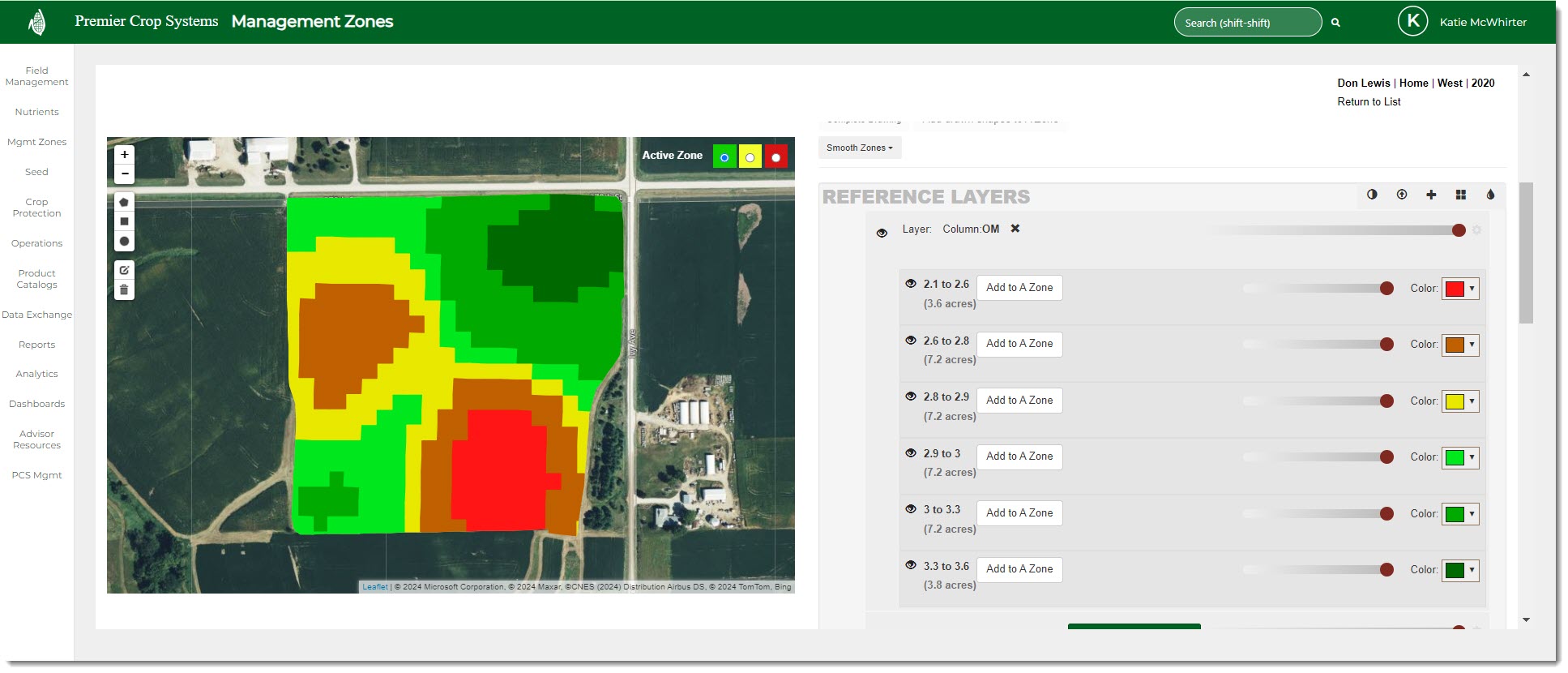1568x673 pixels.
Task: Click the grid icon in Reference Layers
Action: coord(1461,195)
